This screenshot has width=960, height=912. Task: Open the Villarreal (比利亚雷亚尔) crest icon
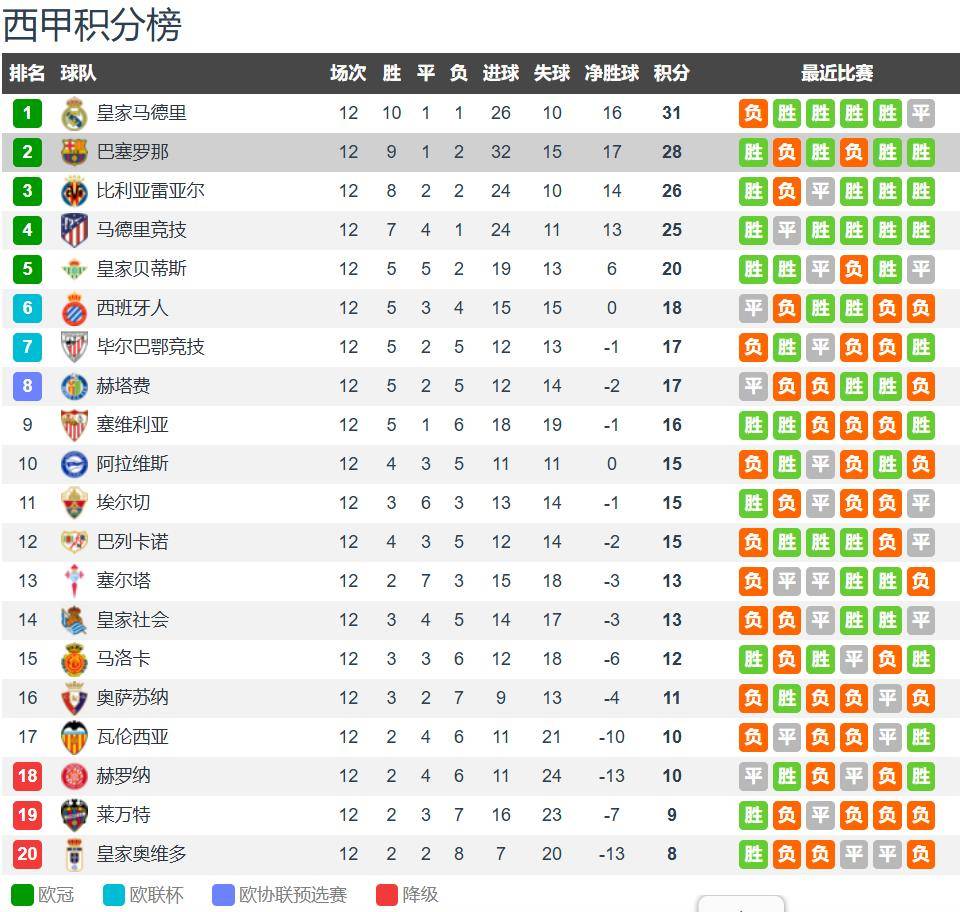(x=74, y=191)
